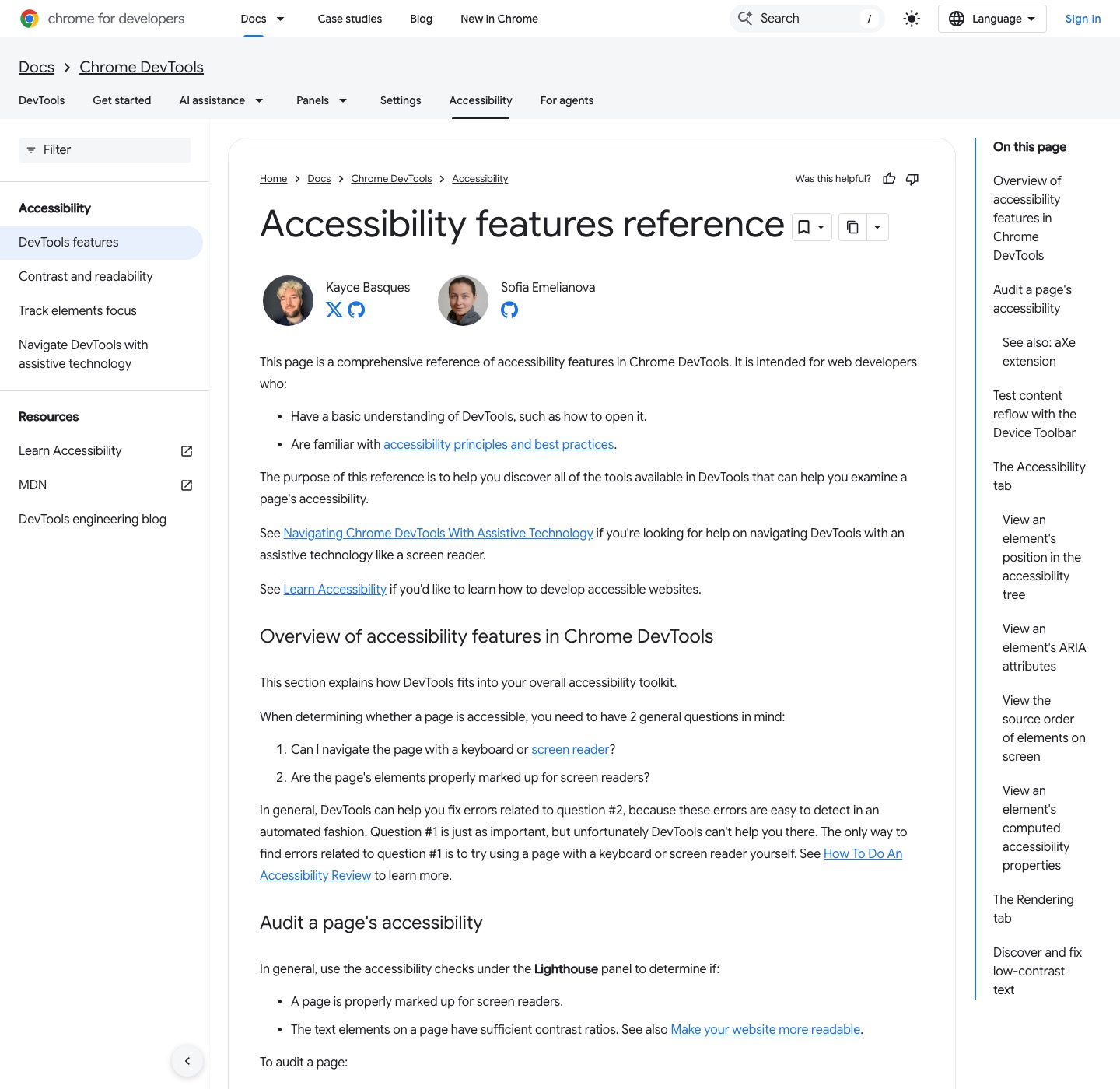This screenshot has height=1089, width=1120.
Task: Open Kayce Basques X profile icon
Action: point(334,310)
